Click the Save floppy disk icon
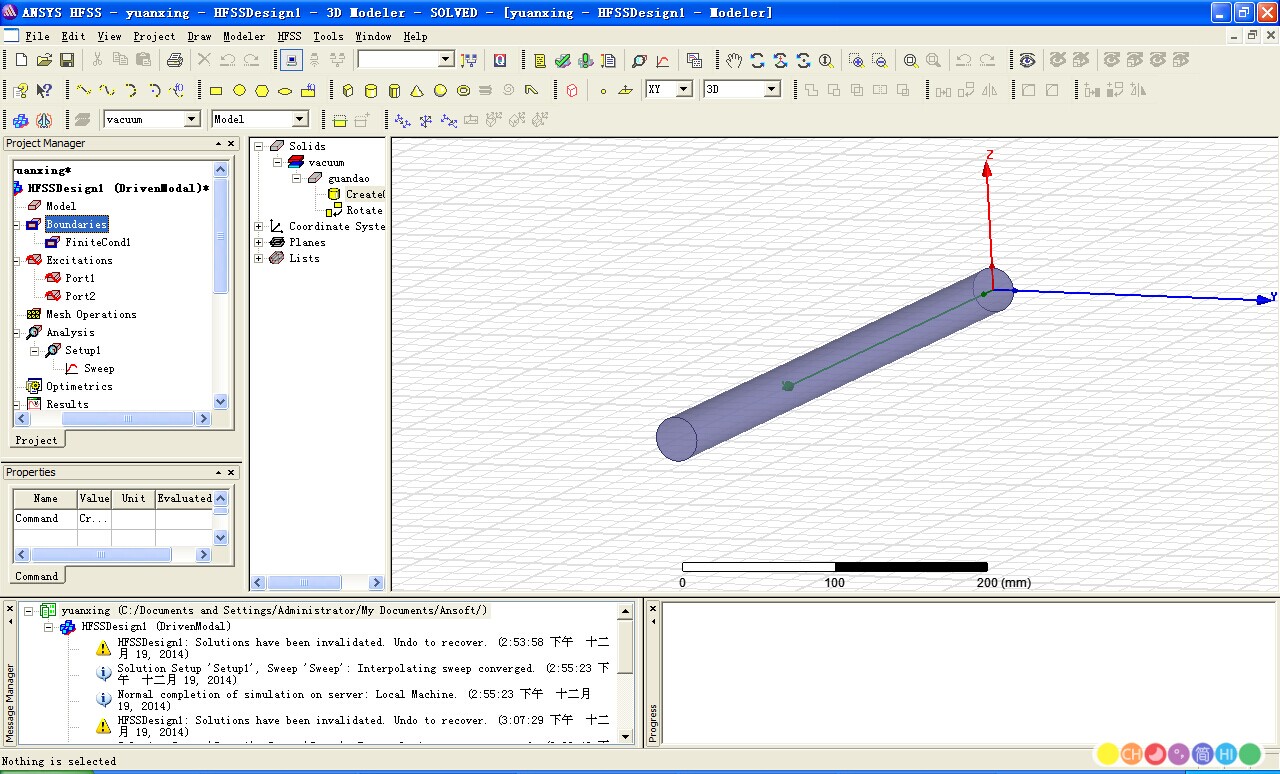The image size is (1280, 774). click(x=67, y=60)
